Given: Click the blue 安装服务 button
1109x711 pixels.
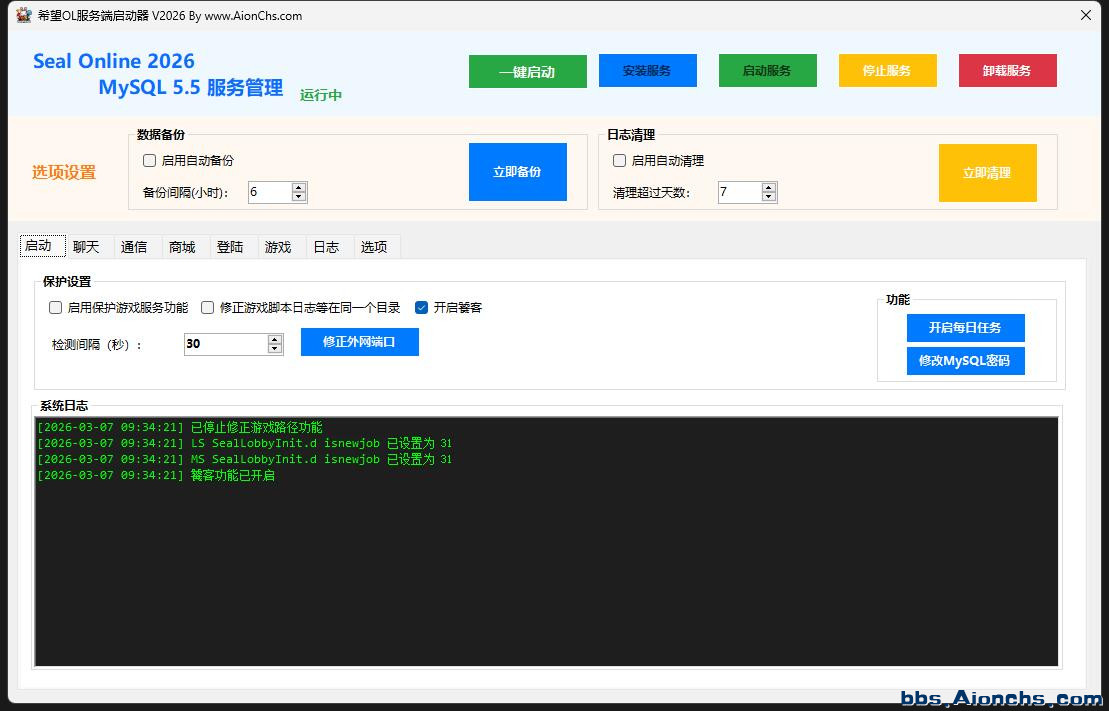Looking at the screenshot, I should (x=647, y=71).
